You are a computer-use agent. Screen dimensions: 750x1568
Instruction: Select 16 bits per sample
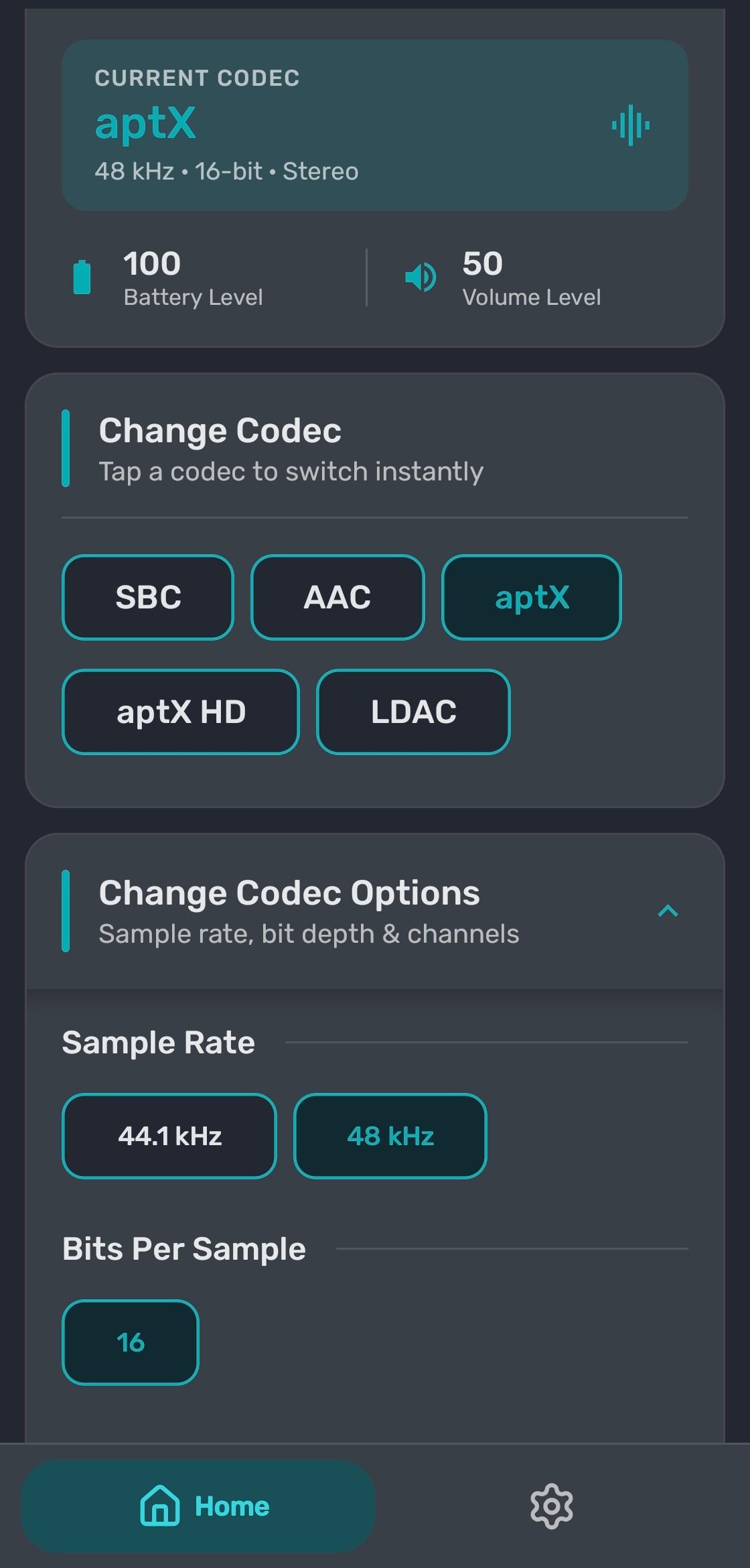pos(131,1342)
